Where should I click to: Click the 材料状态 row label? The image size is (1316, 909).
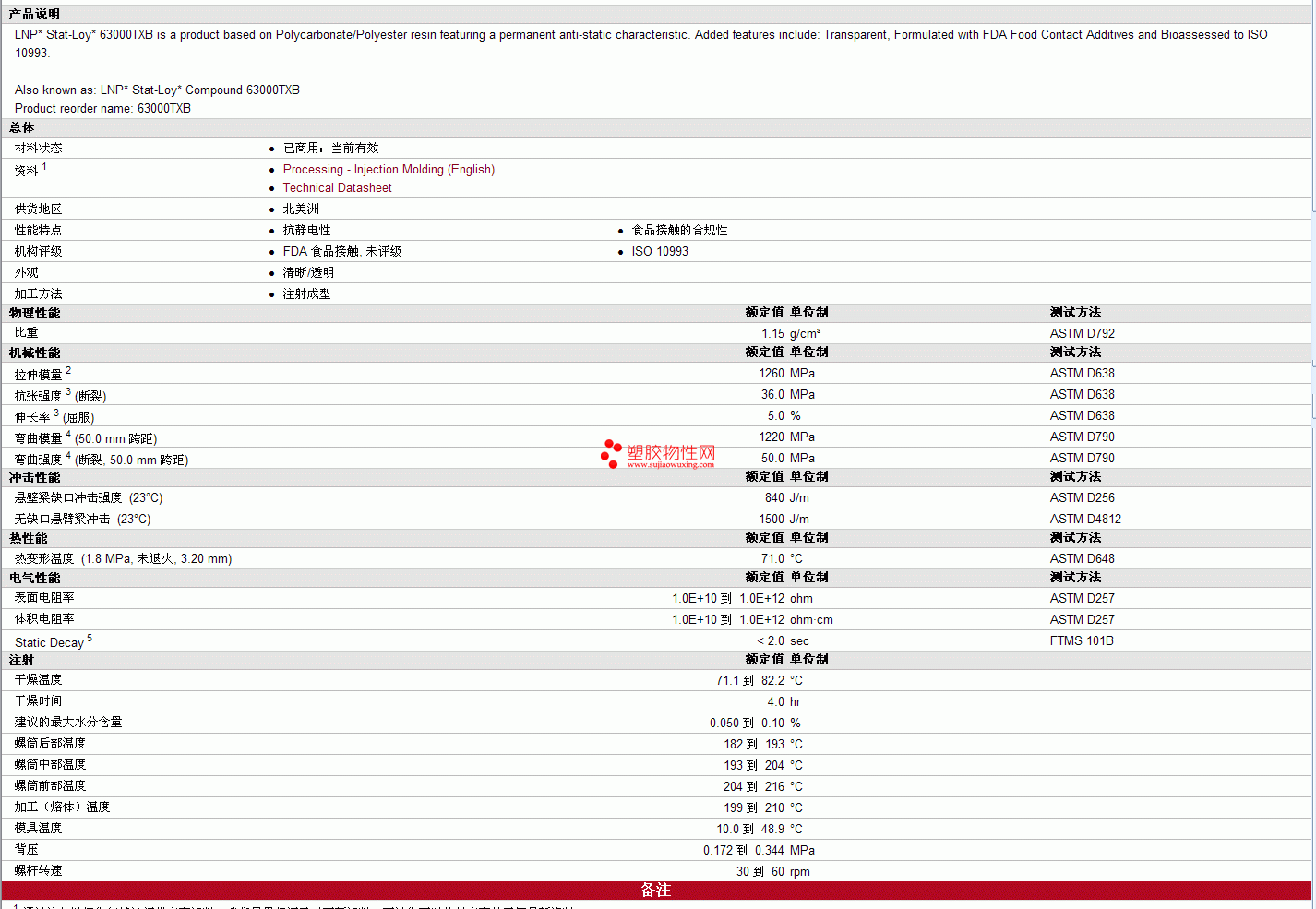(39, 149)
